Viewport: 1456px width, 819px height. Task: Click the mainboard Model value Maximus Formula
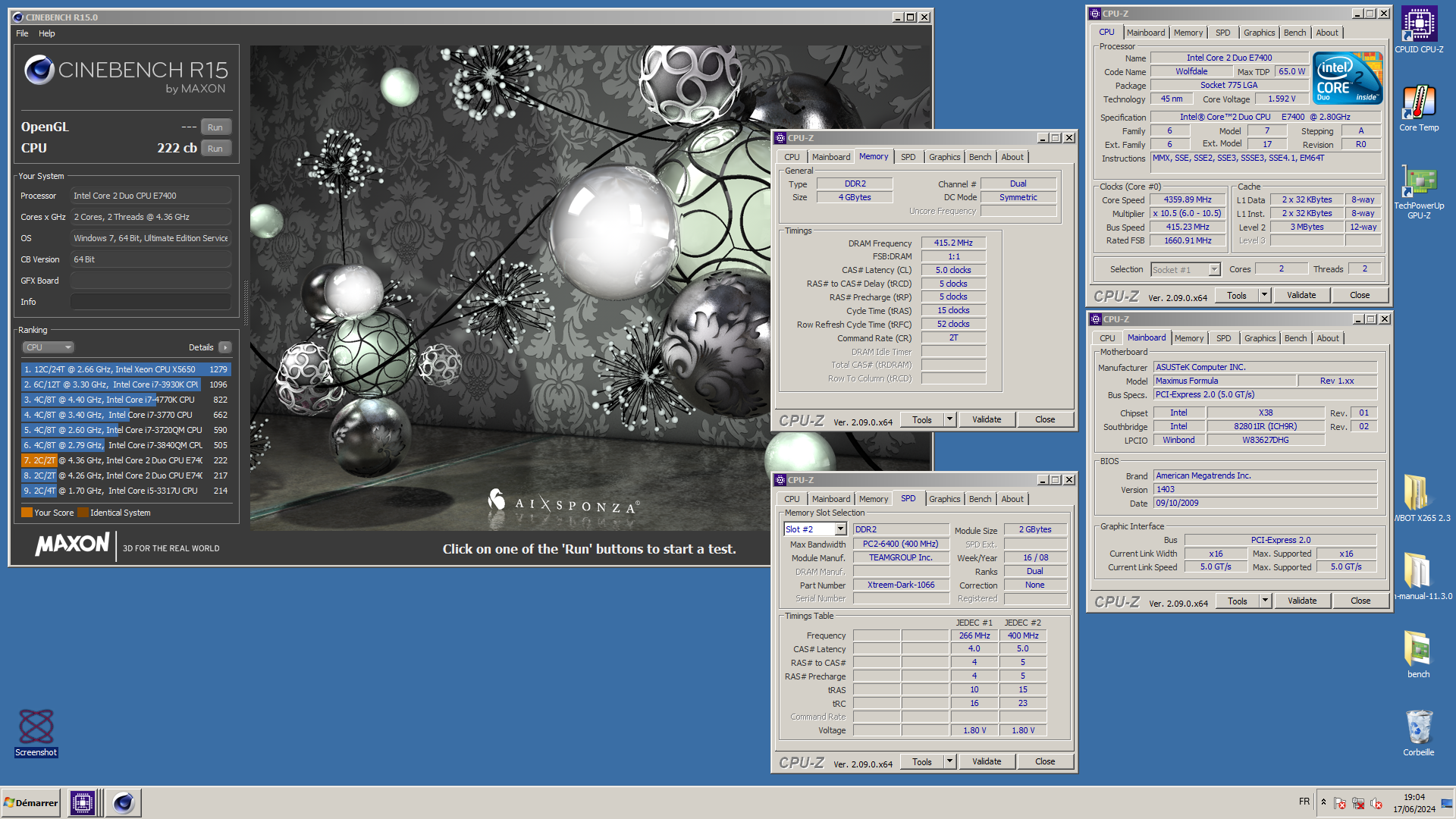point(1224,381)
